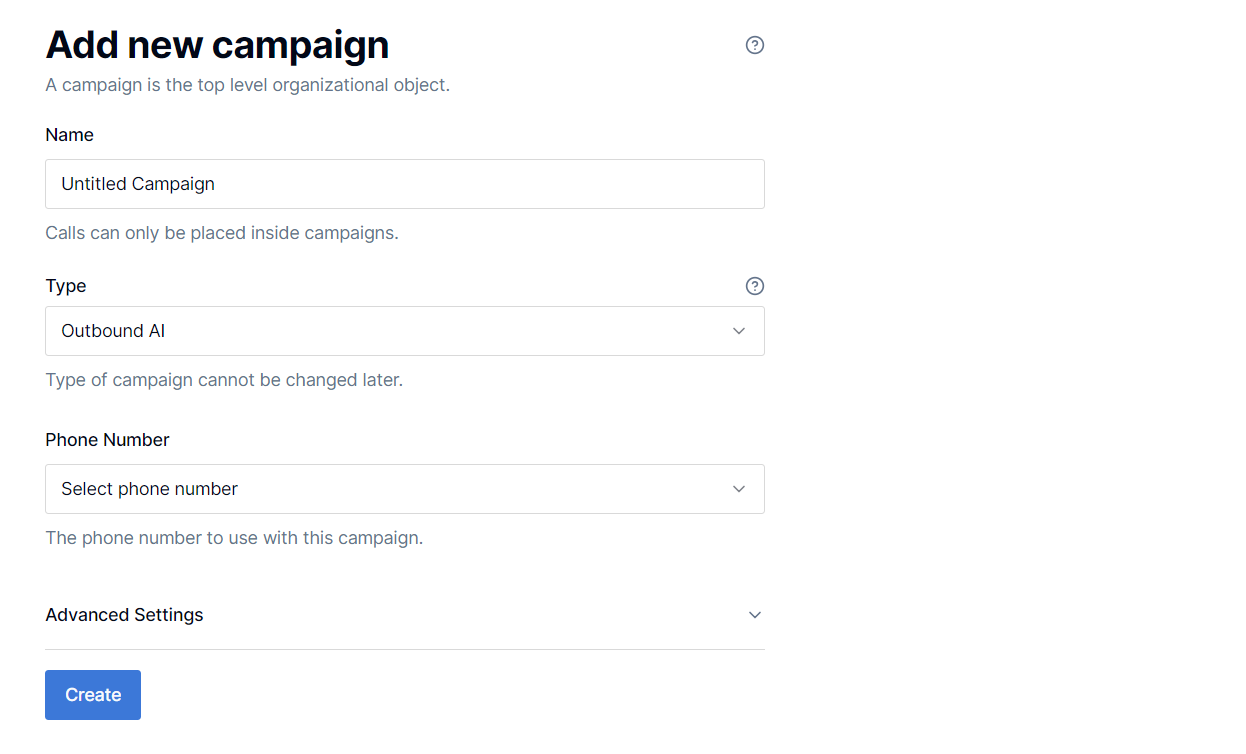Open the Outbound AI type dropdown

[x=390, y=331]
